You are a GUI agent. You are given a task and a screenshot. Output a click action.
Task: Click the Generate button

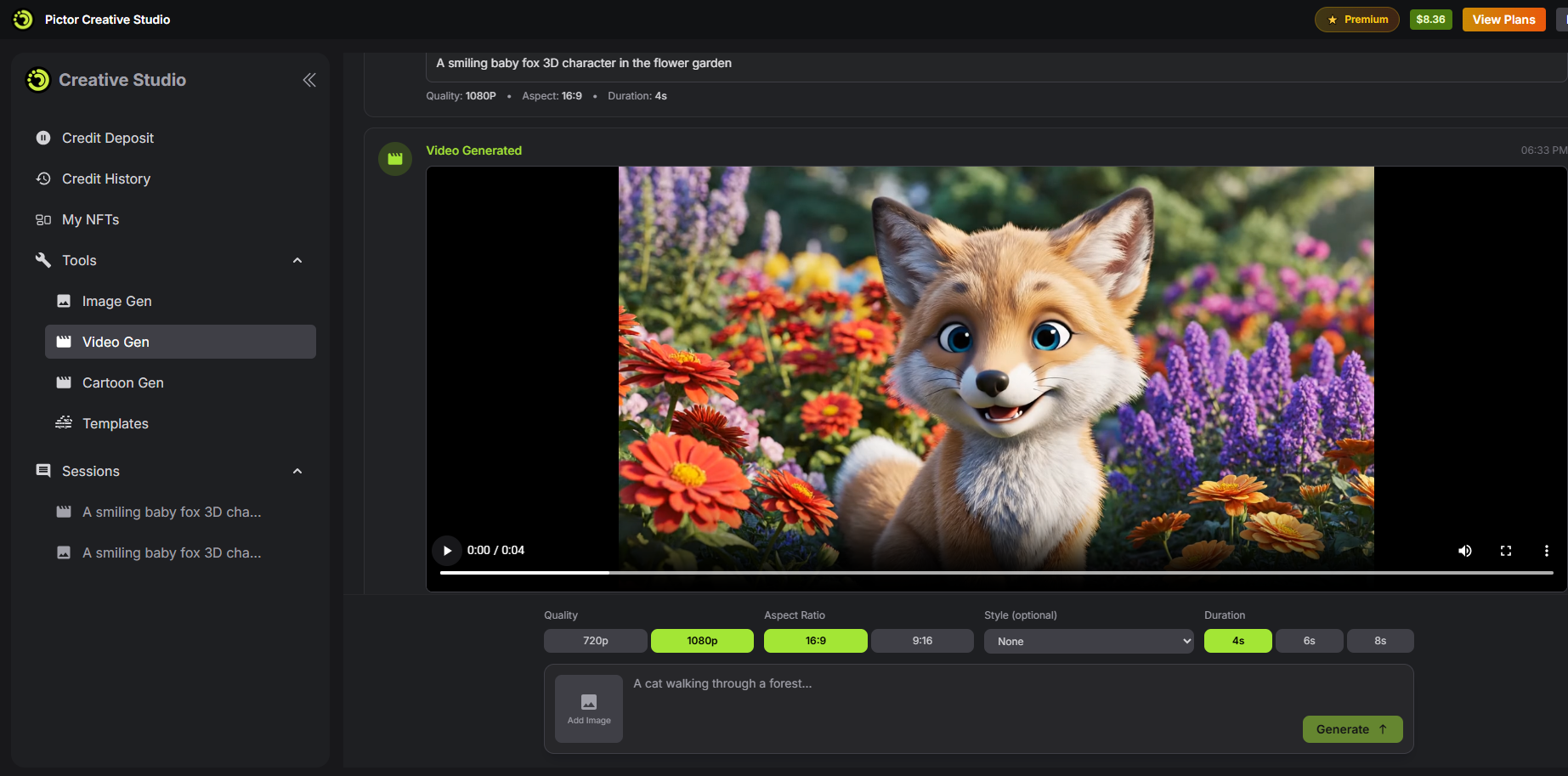coord(1351,729)
